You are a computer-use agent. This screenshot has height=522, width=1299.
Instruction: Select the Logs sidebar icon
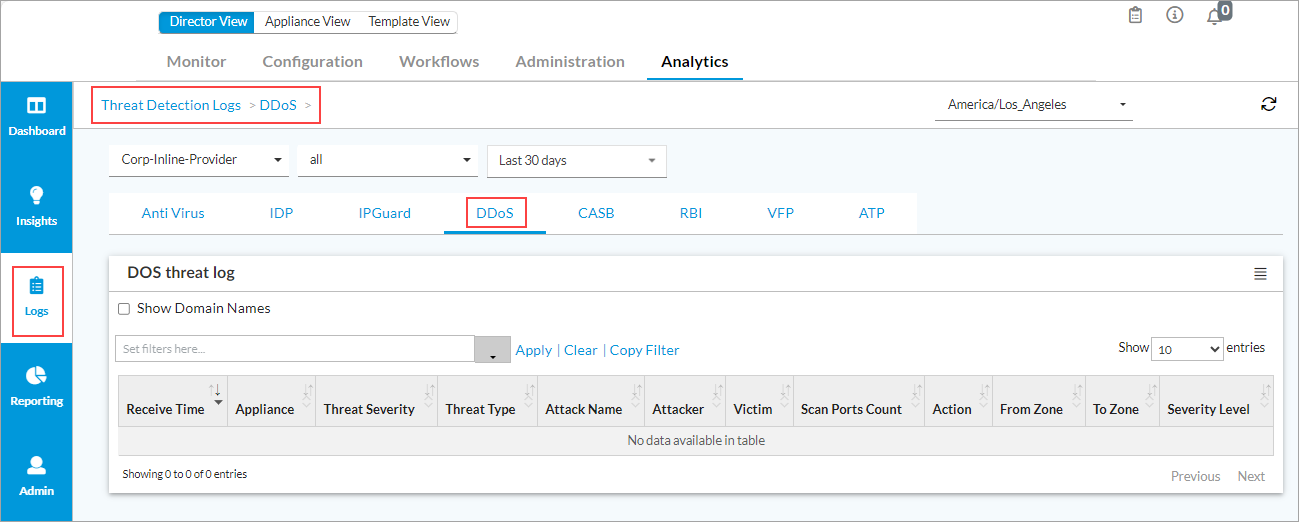(37, 287)
